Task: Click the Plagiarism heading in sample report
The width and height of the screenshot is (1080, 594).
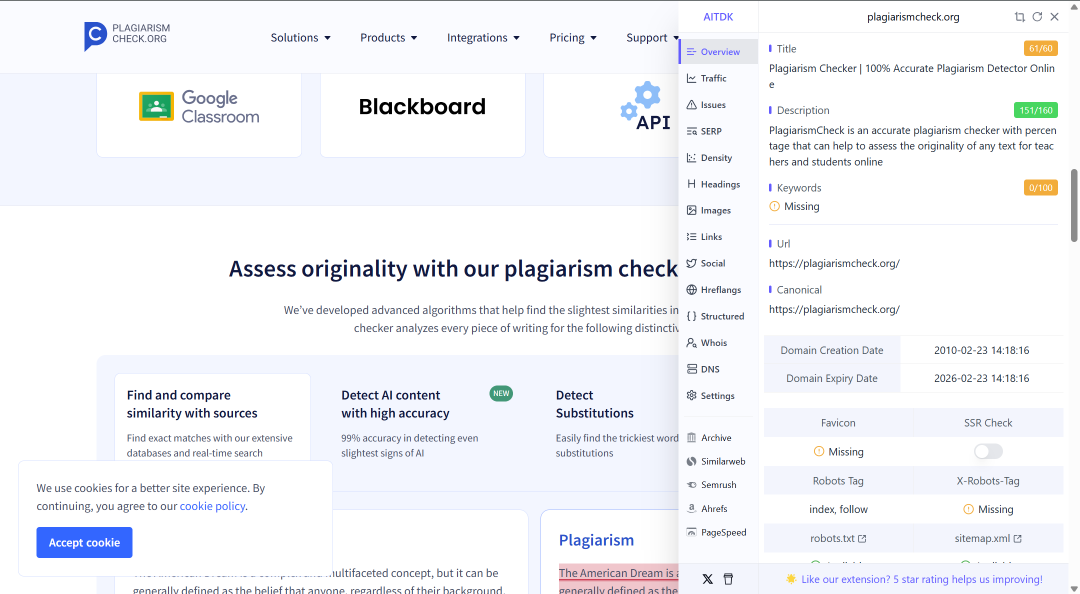Action: [x=596, y=540]
